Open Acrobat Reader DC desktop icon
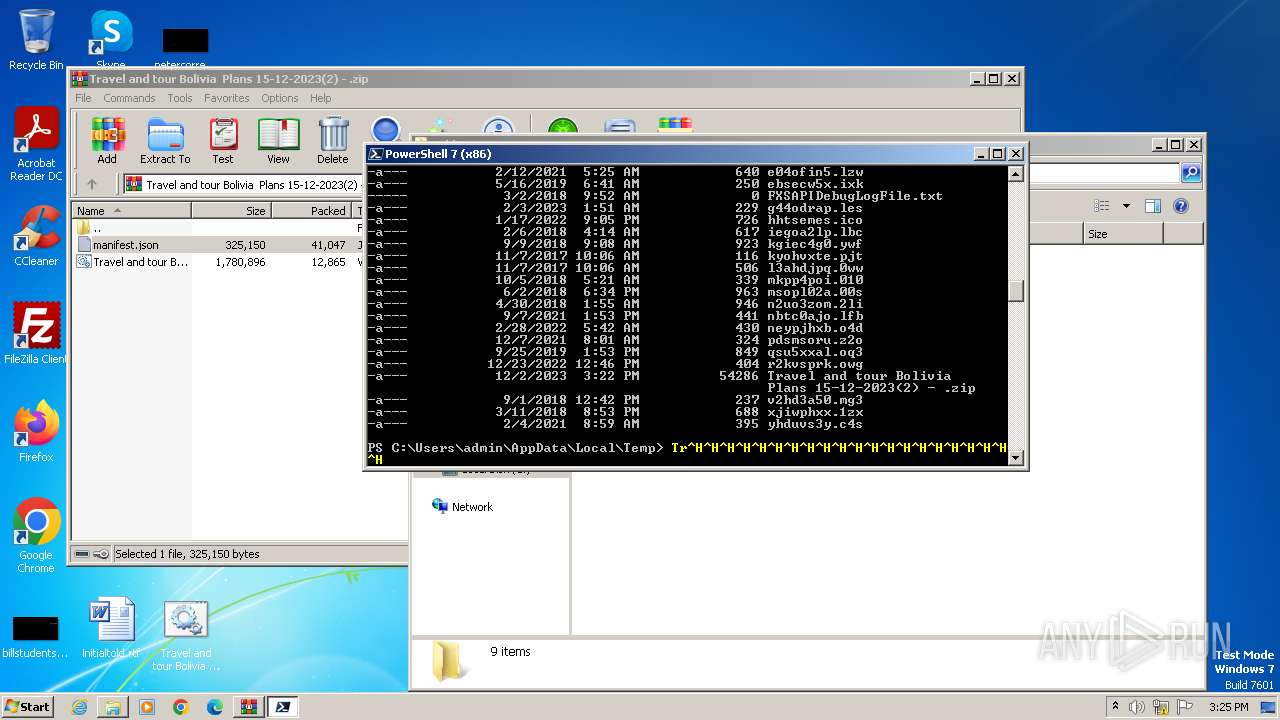 coord(36,145)
